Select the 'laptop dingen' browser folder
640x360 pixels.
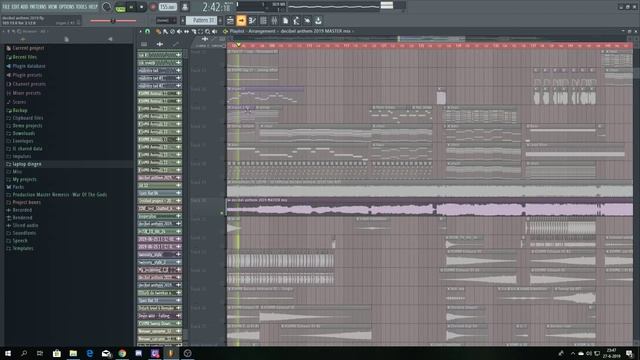click(x=24, y=164)
